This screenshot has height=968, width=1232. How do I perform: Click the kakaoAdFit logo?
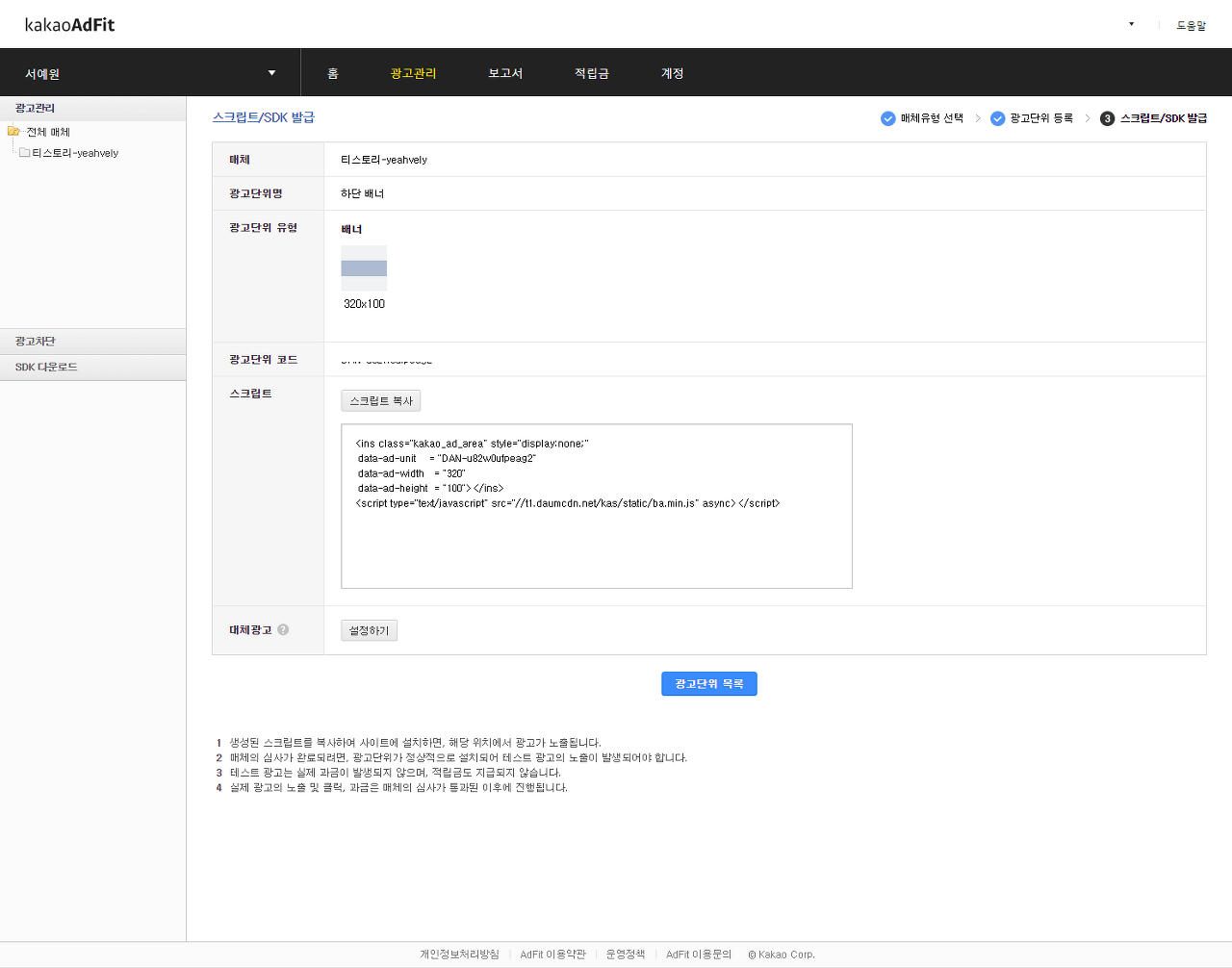tap(69, 24)
